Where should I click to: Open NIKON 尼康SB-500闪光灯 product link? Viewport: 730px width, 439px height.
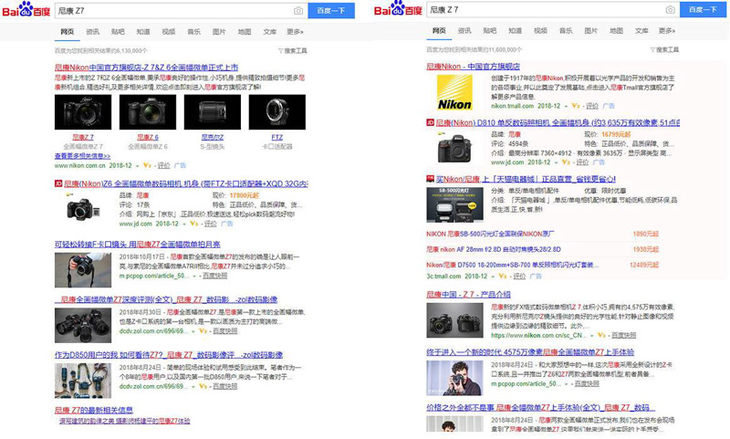click(490, 234)
